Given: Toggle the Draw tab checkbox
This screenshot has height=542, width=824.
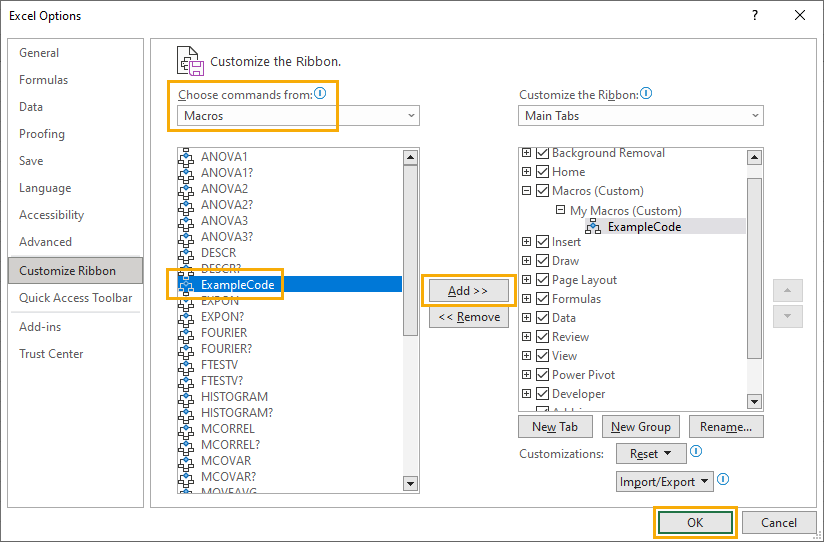Looking at the screenshot, I should [542, 261].
